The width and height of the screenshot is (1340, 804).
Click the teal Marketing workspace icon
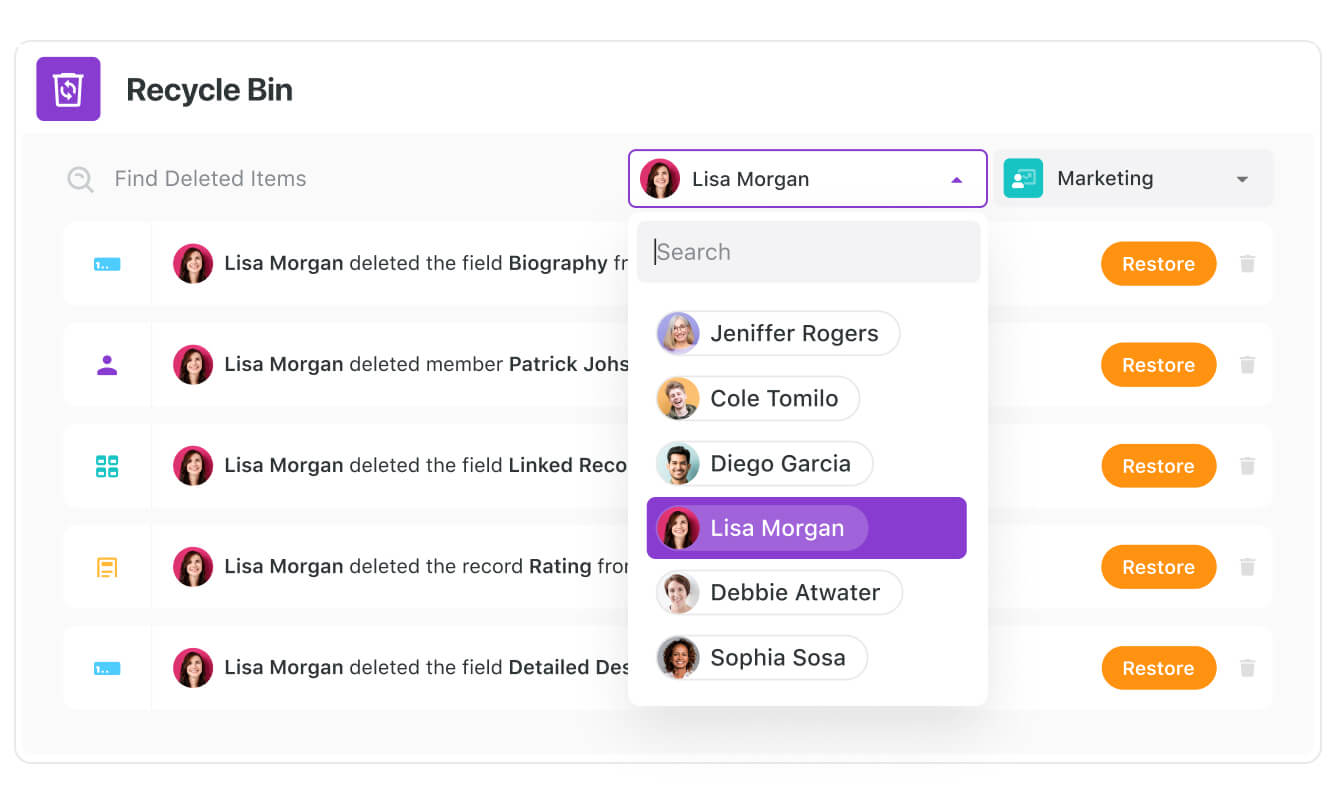pyautogui.click(x=1023, y=179)
